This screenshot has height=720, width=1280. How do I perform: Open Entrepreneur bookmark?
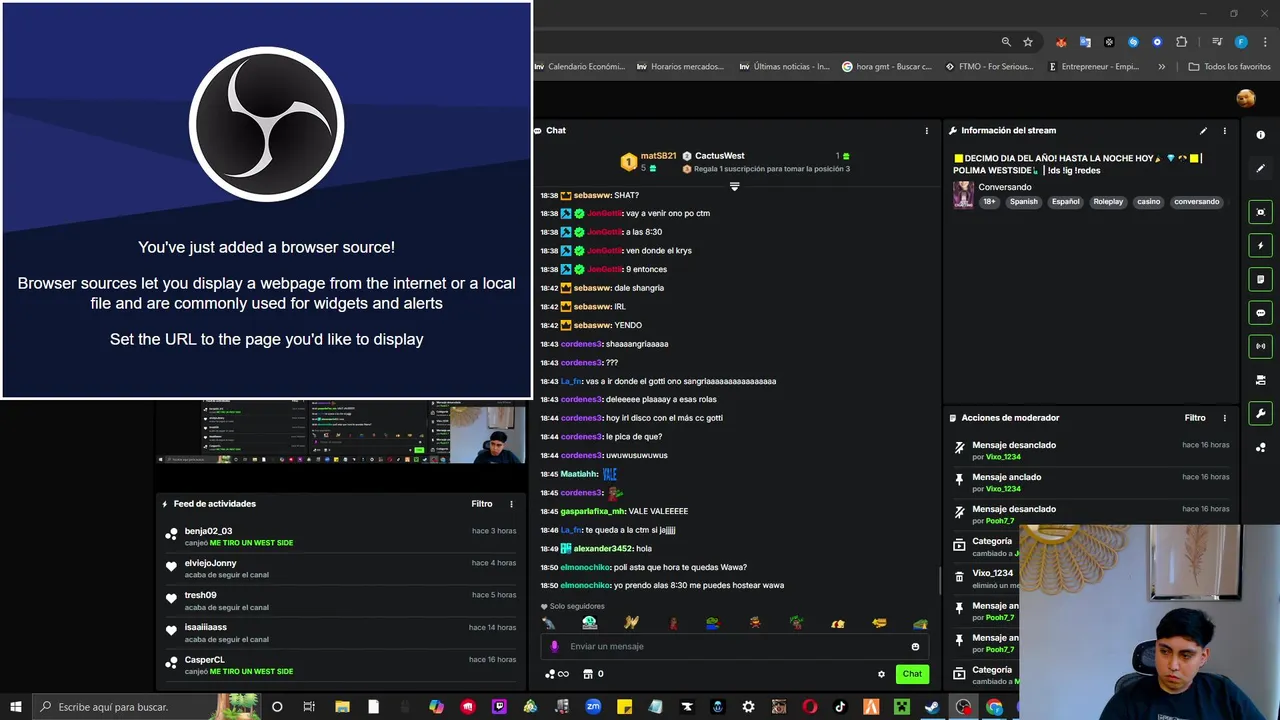(1094, 67)
